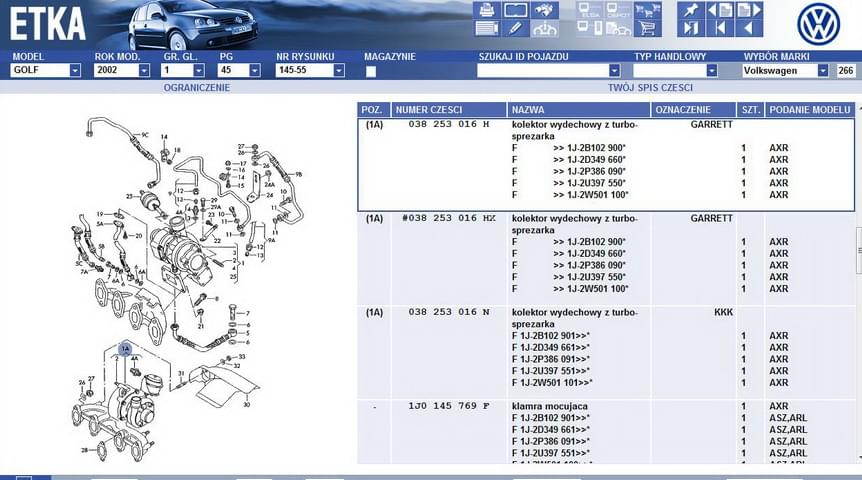Click the 266 field beside Volkswagen
Viewport: 862px width, 480px height.
tap(846, 70)
